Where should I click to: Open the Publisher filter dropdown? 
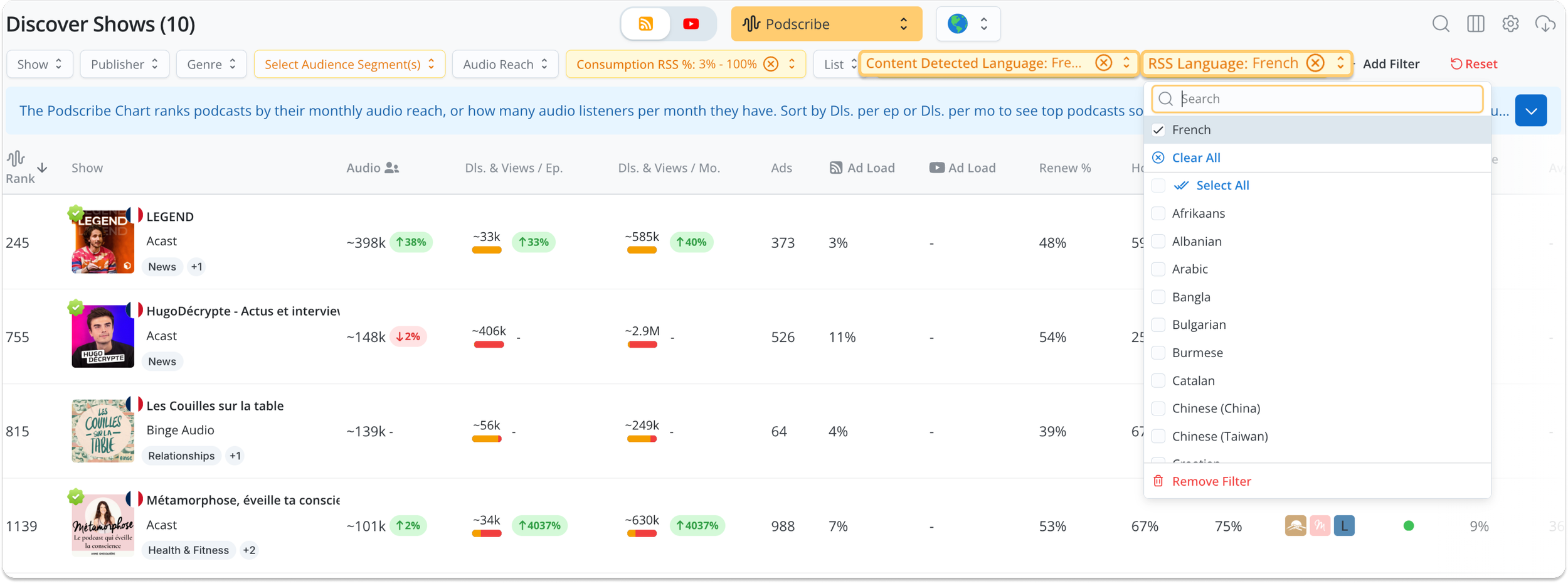coord(124,64)
